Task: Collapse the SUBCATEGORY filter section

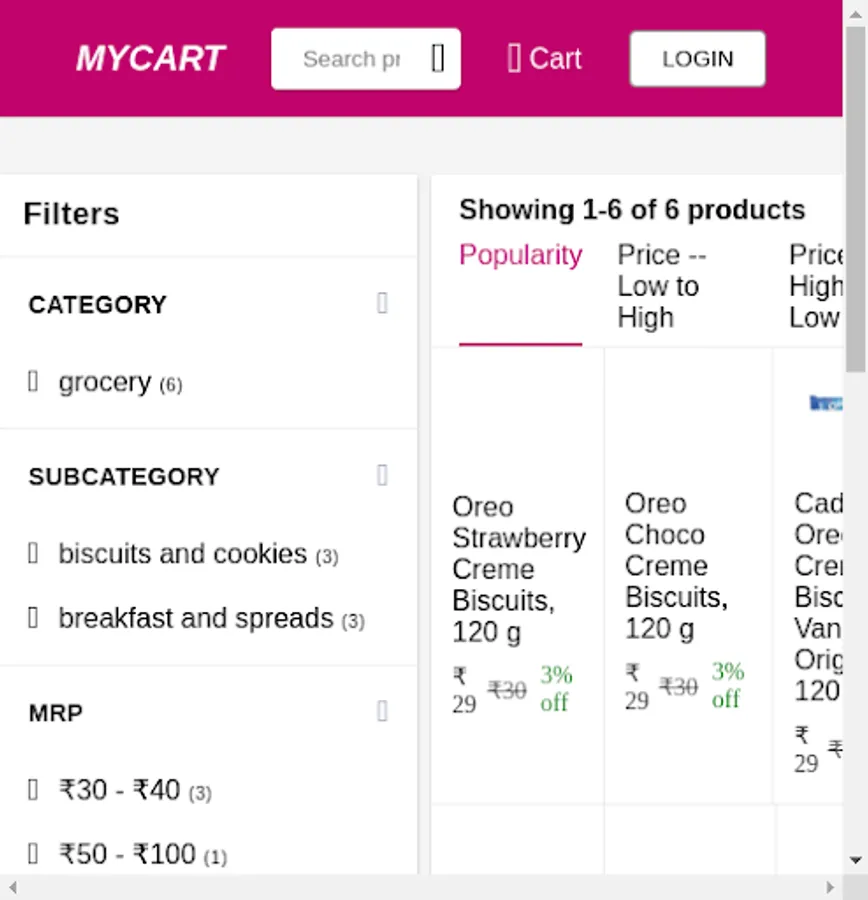Action: pos(382,475)
